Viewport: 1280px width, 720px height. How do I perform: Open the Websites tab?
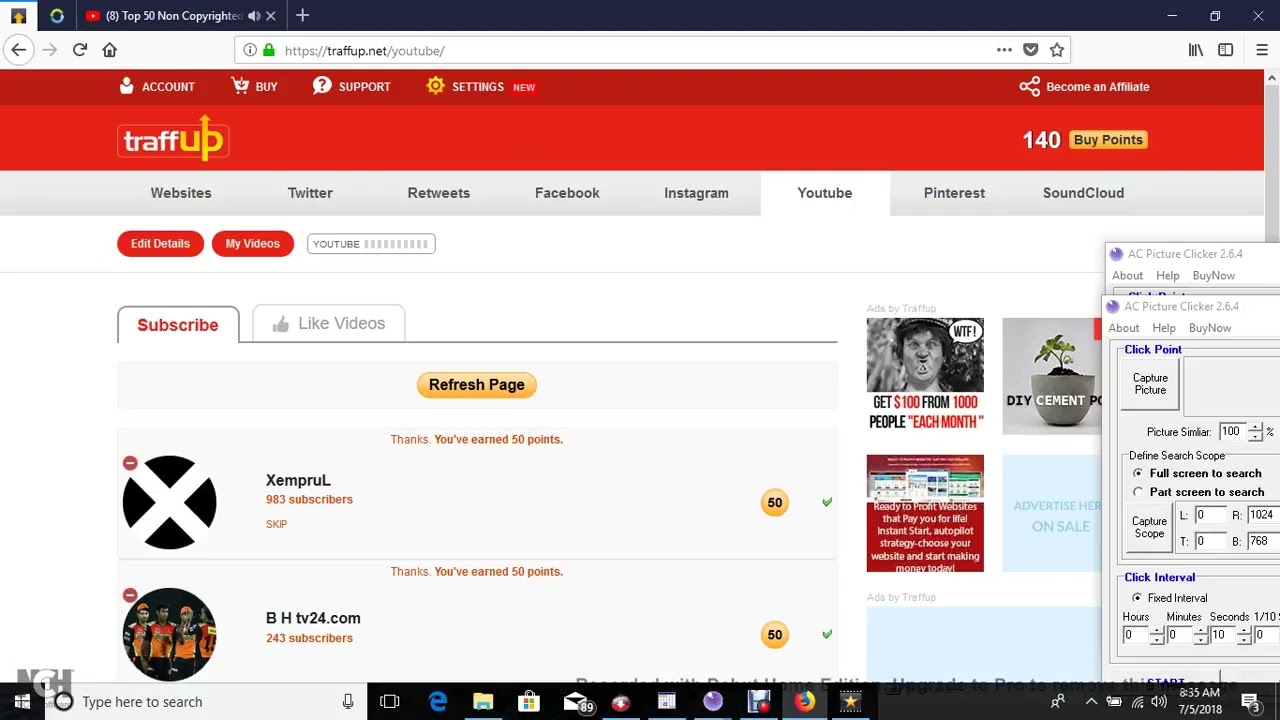(x=181, y=193)
